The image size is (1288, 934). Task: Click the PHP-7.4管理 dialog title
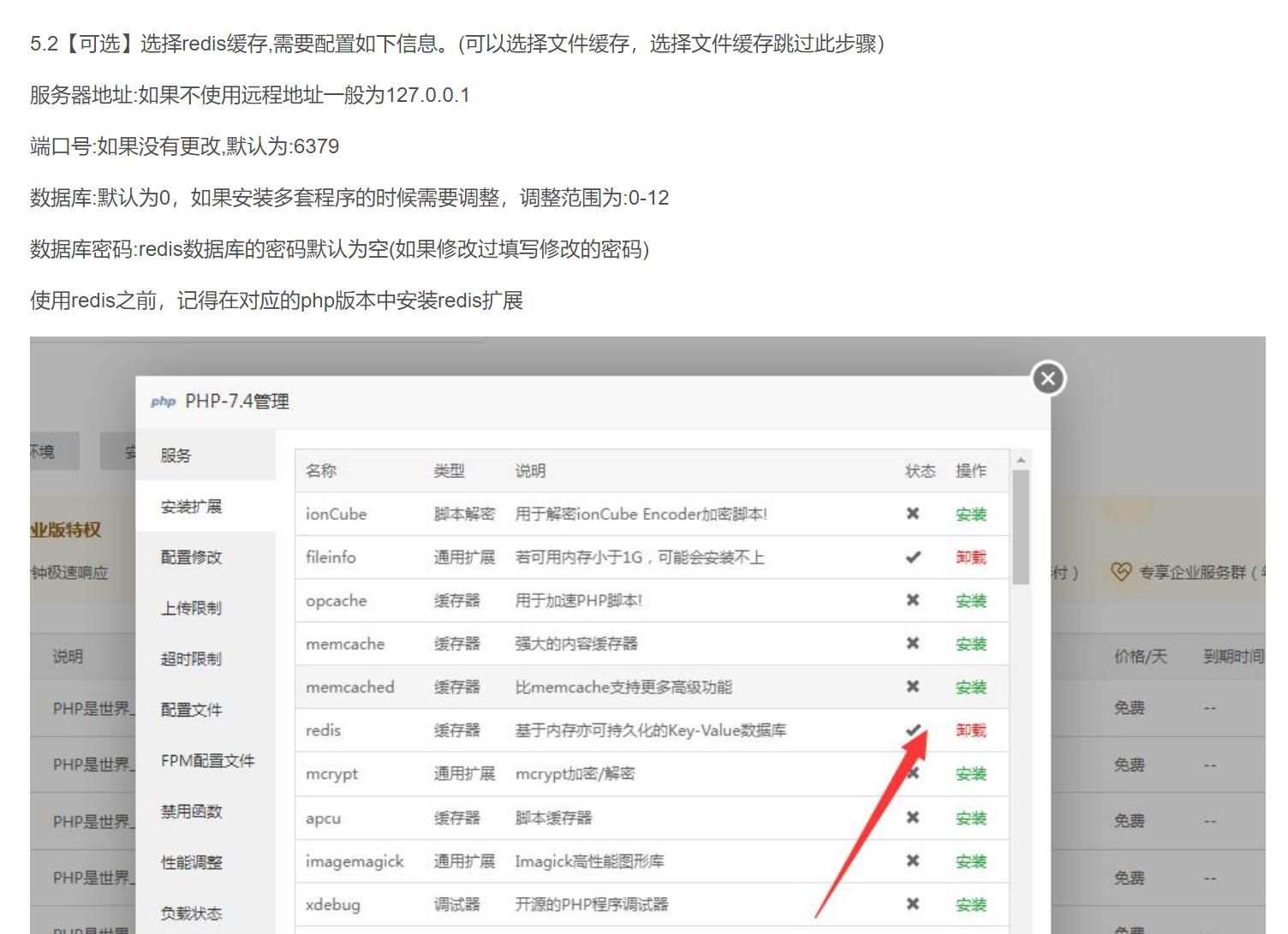tap(237, 402)
